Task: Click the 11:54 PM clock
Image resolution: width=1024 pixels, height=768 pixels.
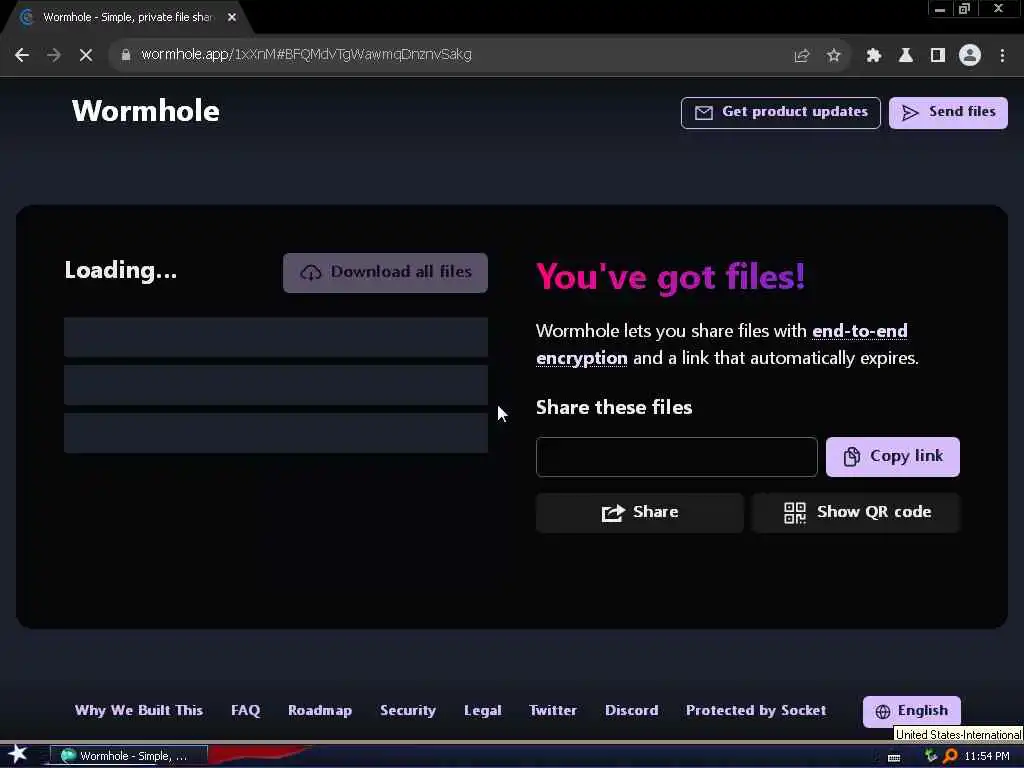Action: click(x=987, y=756)
